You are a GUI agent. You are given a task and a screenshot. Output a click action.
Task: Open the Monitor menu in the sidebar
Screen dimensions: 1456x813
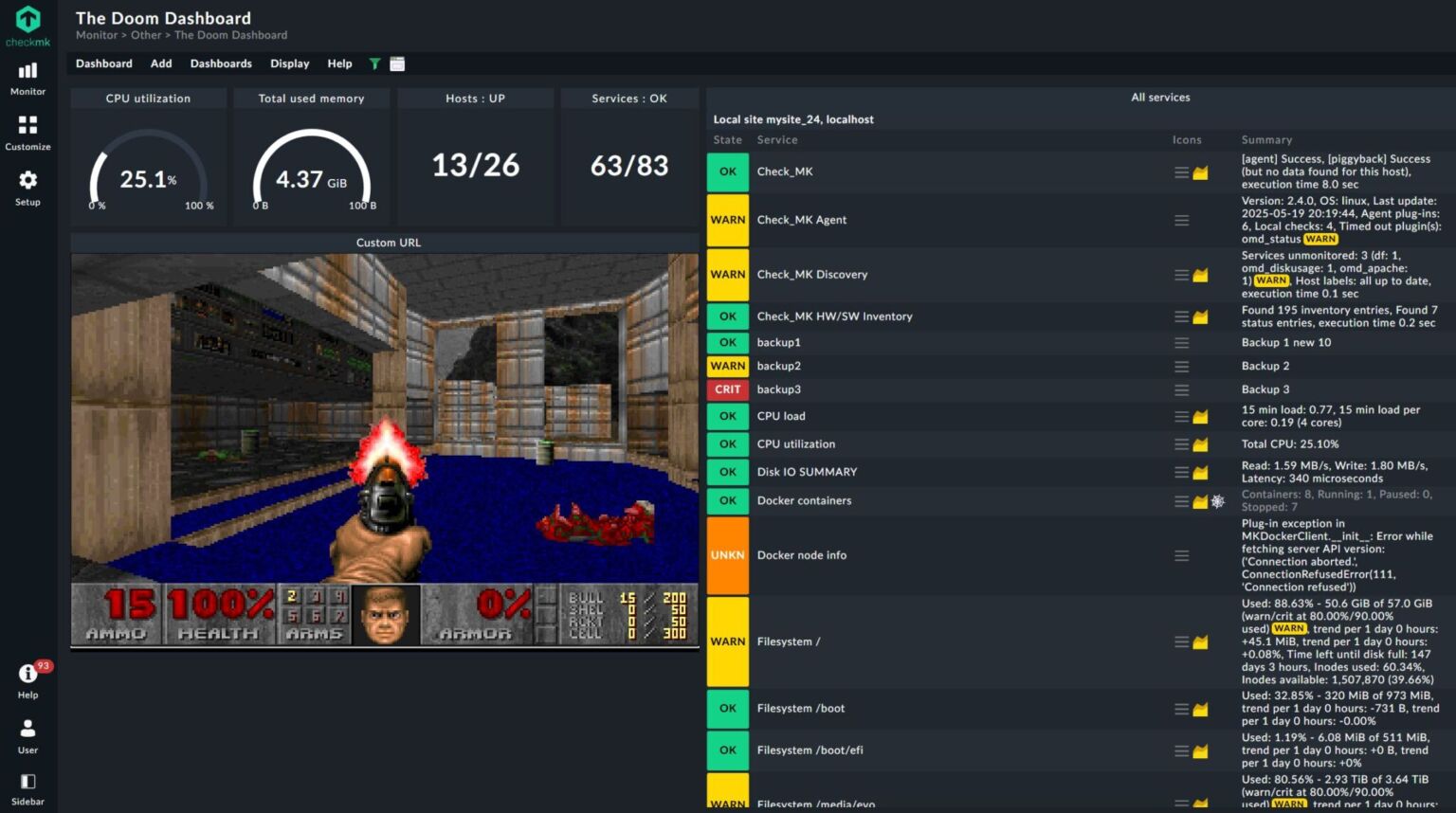[x=27, y=76]
